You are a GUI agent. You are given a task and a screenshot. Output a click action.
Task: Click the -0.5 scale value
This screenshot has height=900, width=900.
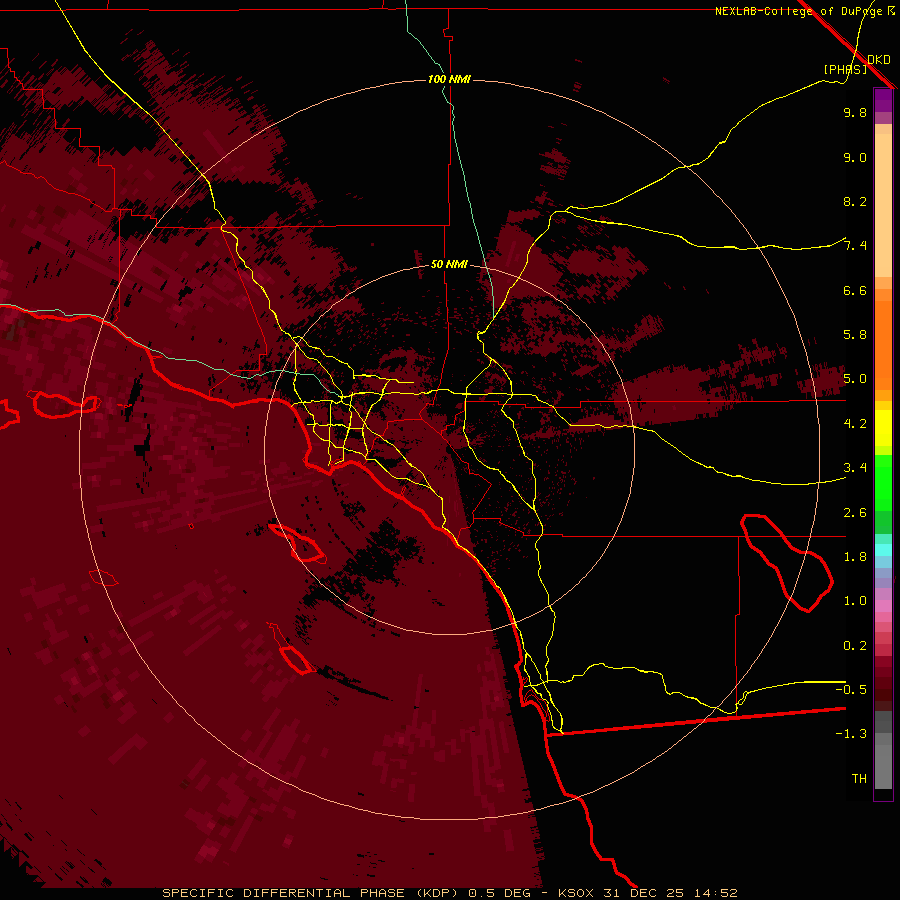point(851,689)
